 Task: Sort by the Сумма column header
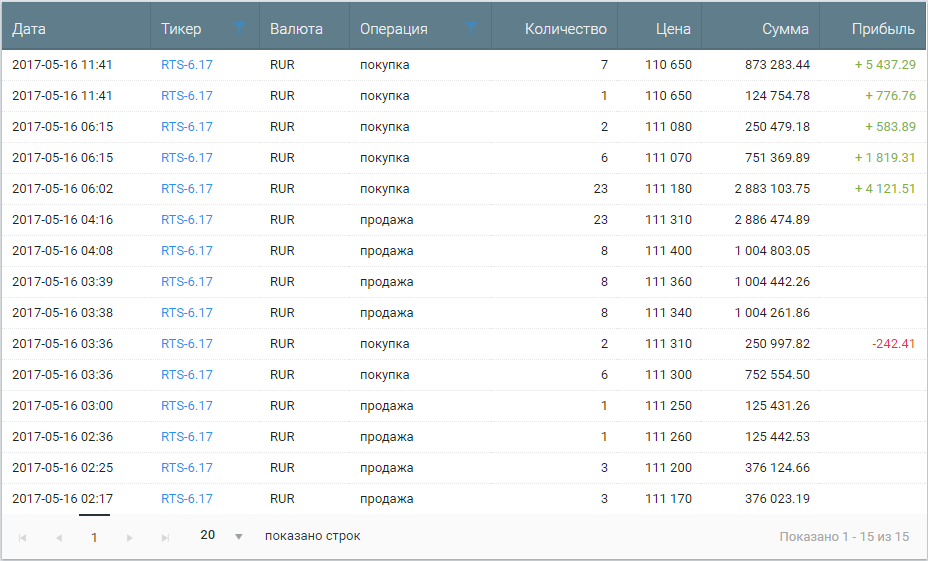(x=785, y=28)
